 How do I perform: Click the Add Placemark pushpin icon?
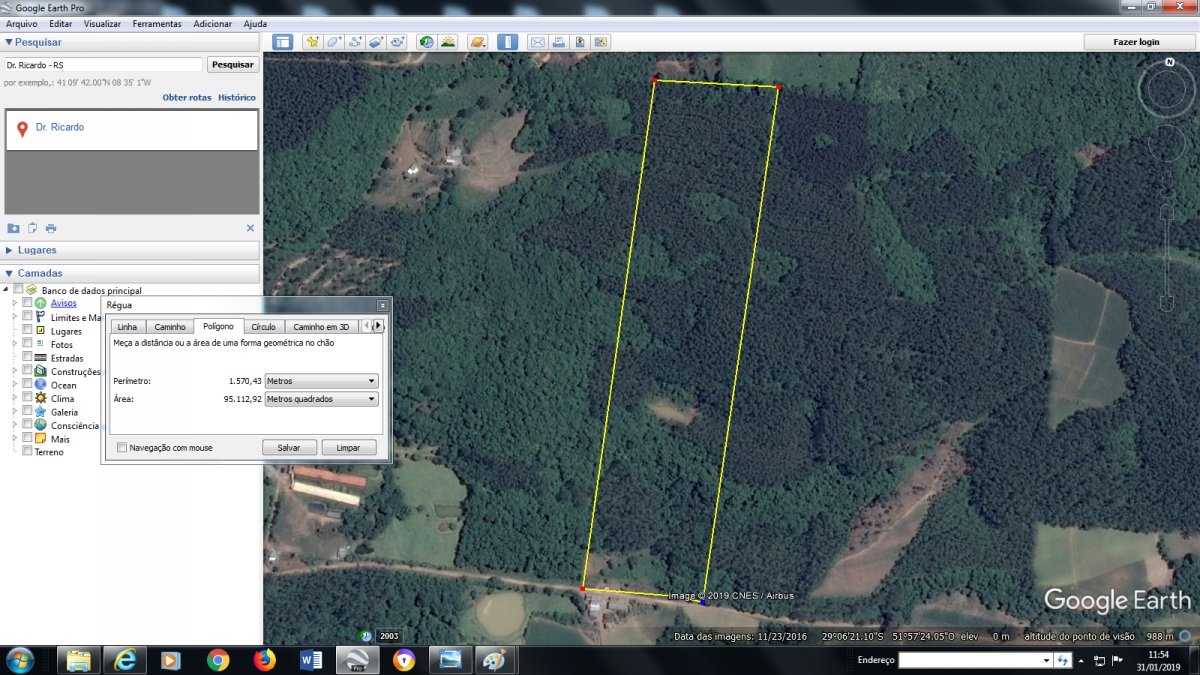tap(313, 42)
